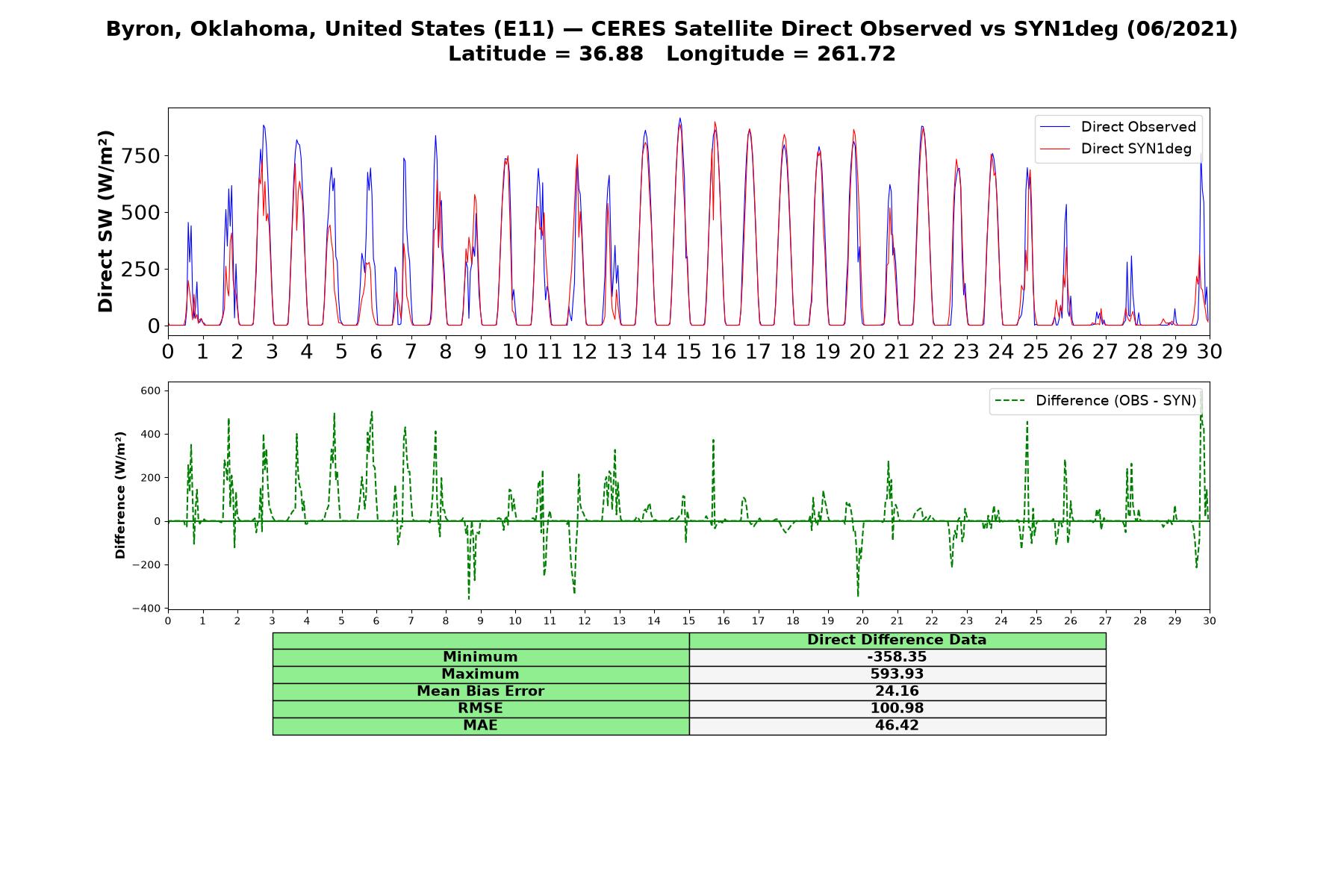The image size is (1344, 896).
Task: Click day 15 tick on the top chart axis
Action: pyautogui.click(x=688, y=351)
